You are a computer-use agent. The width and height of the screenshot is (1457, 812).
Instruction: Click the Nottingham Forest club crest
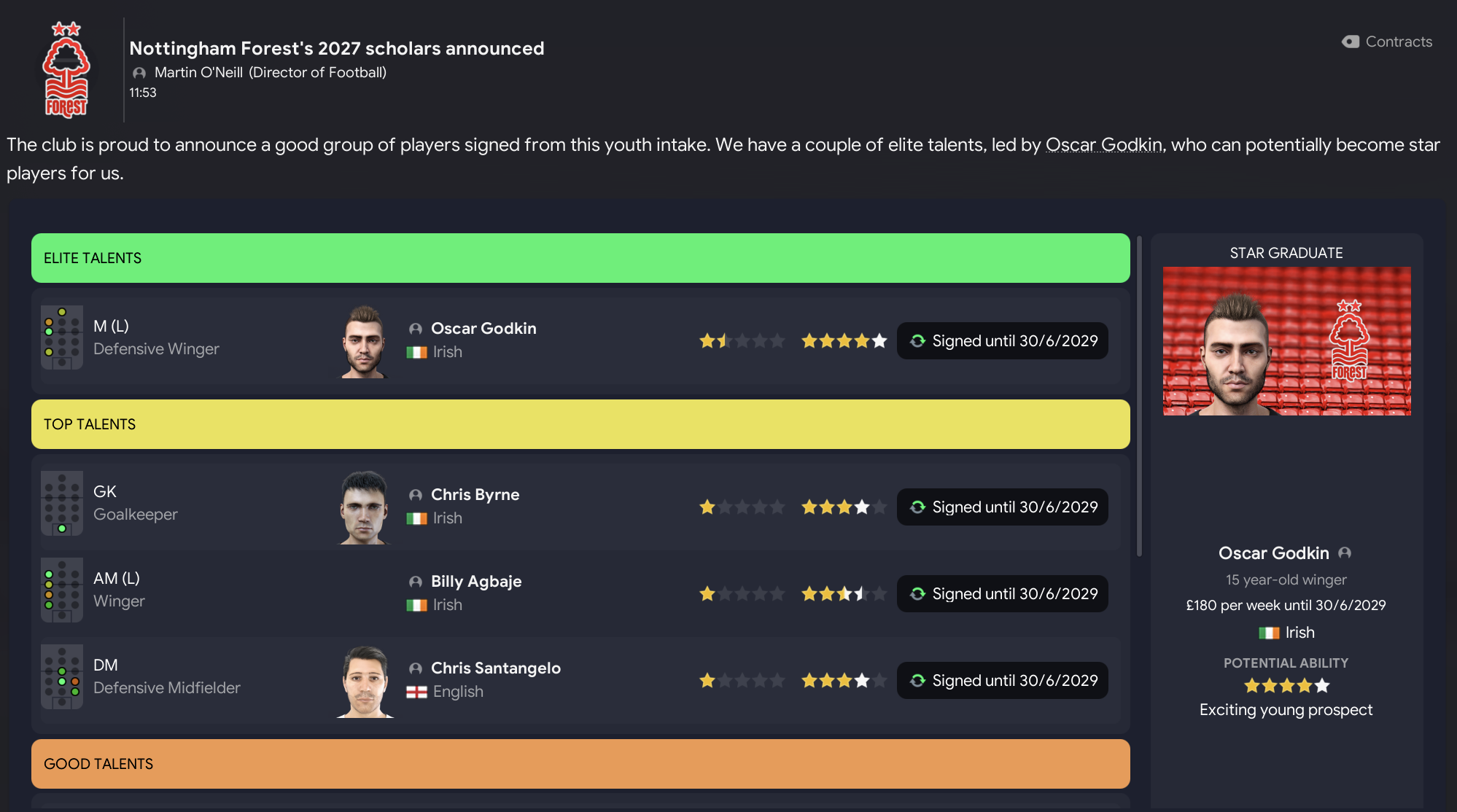(66, 70)
